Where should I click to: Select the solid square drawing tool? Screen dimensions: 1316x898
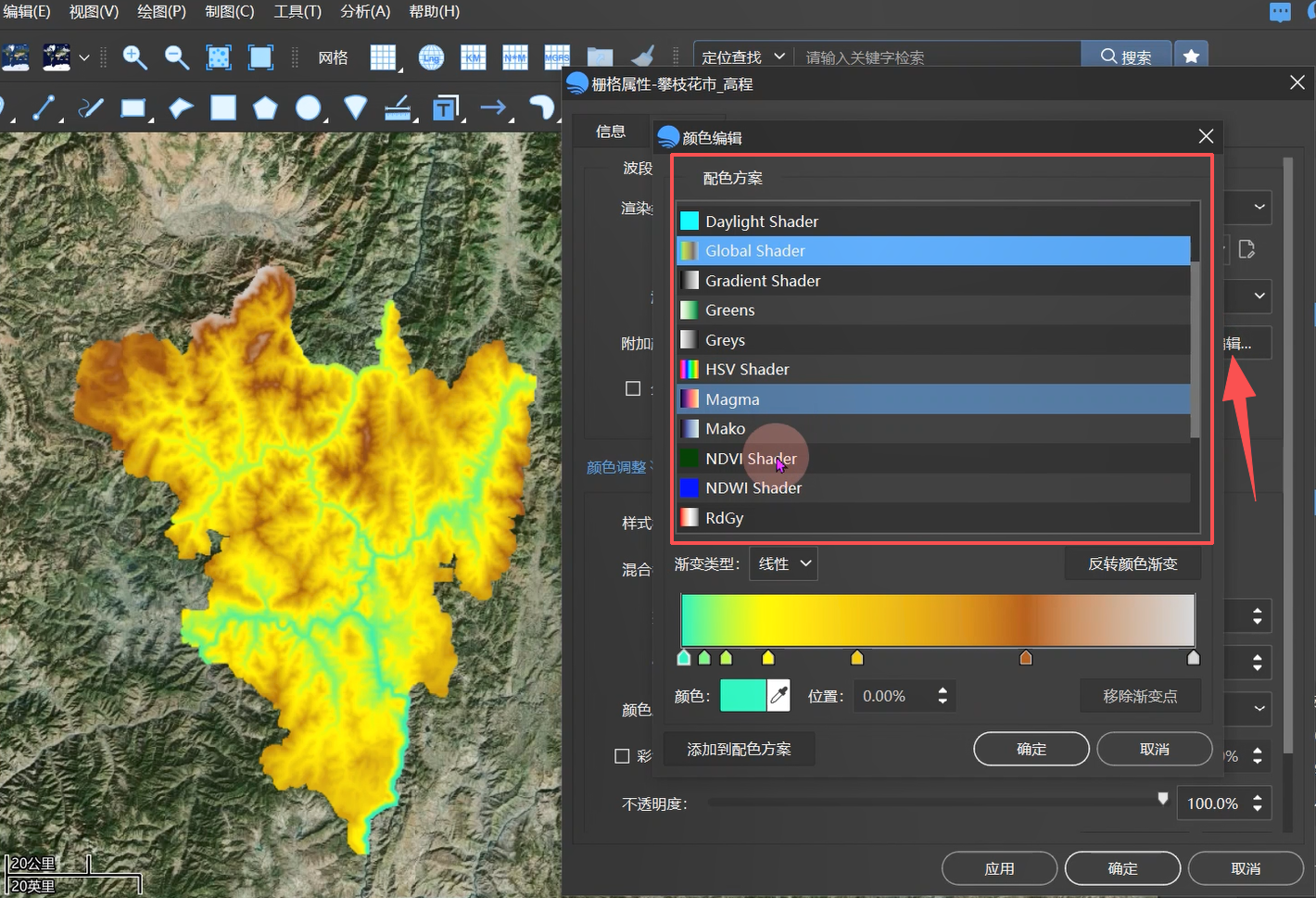pyautogui.click(x=223, y=108)
